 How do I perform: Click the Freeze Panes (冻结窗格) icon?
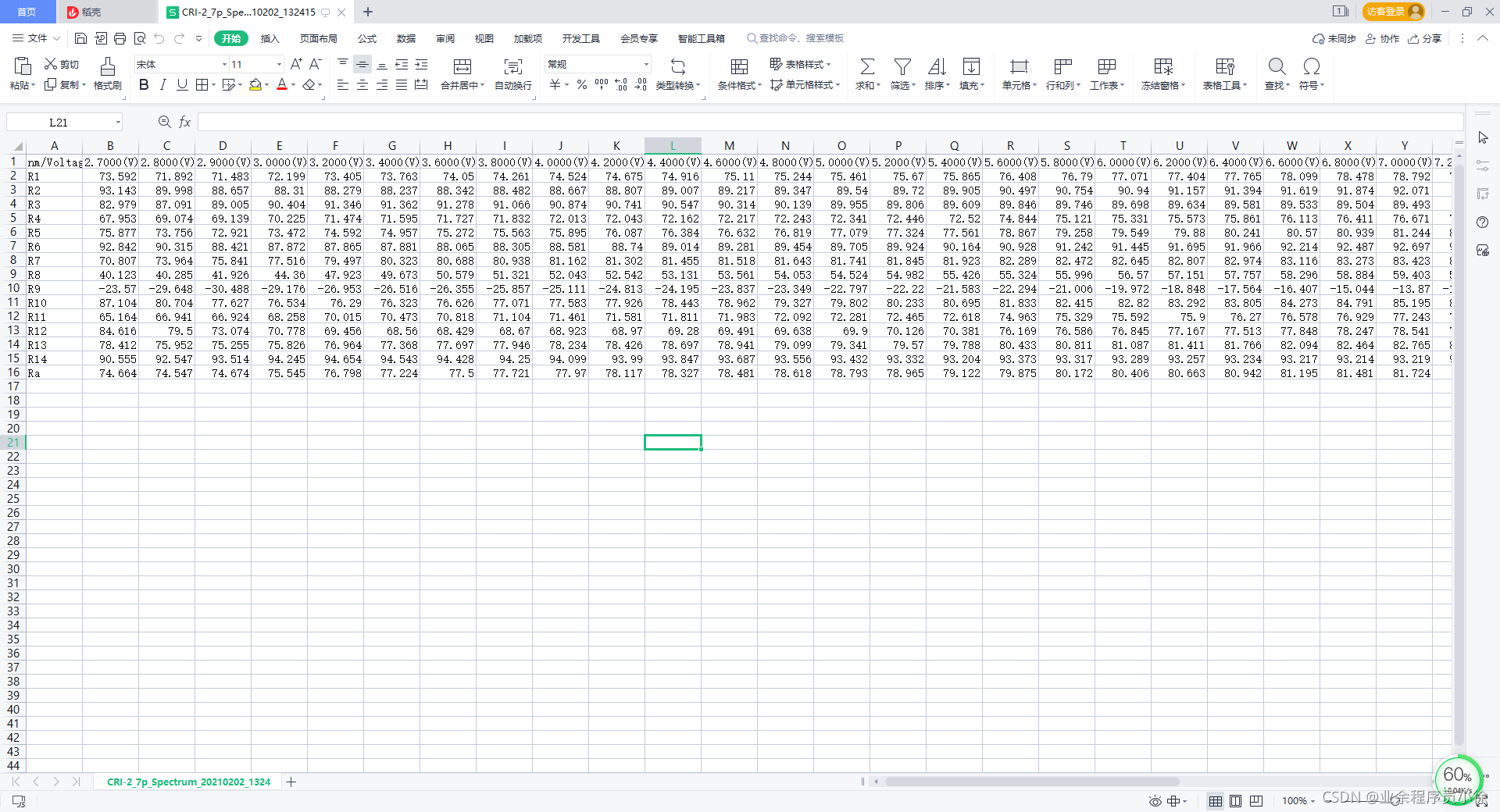coord(1163,66)
